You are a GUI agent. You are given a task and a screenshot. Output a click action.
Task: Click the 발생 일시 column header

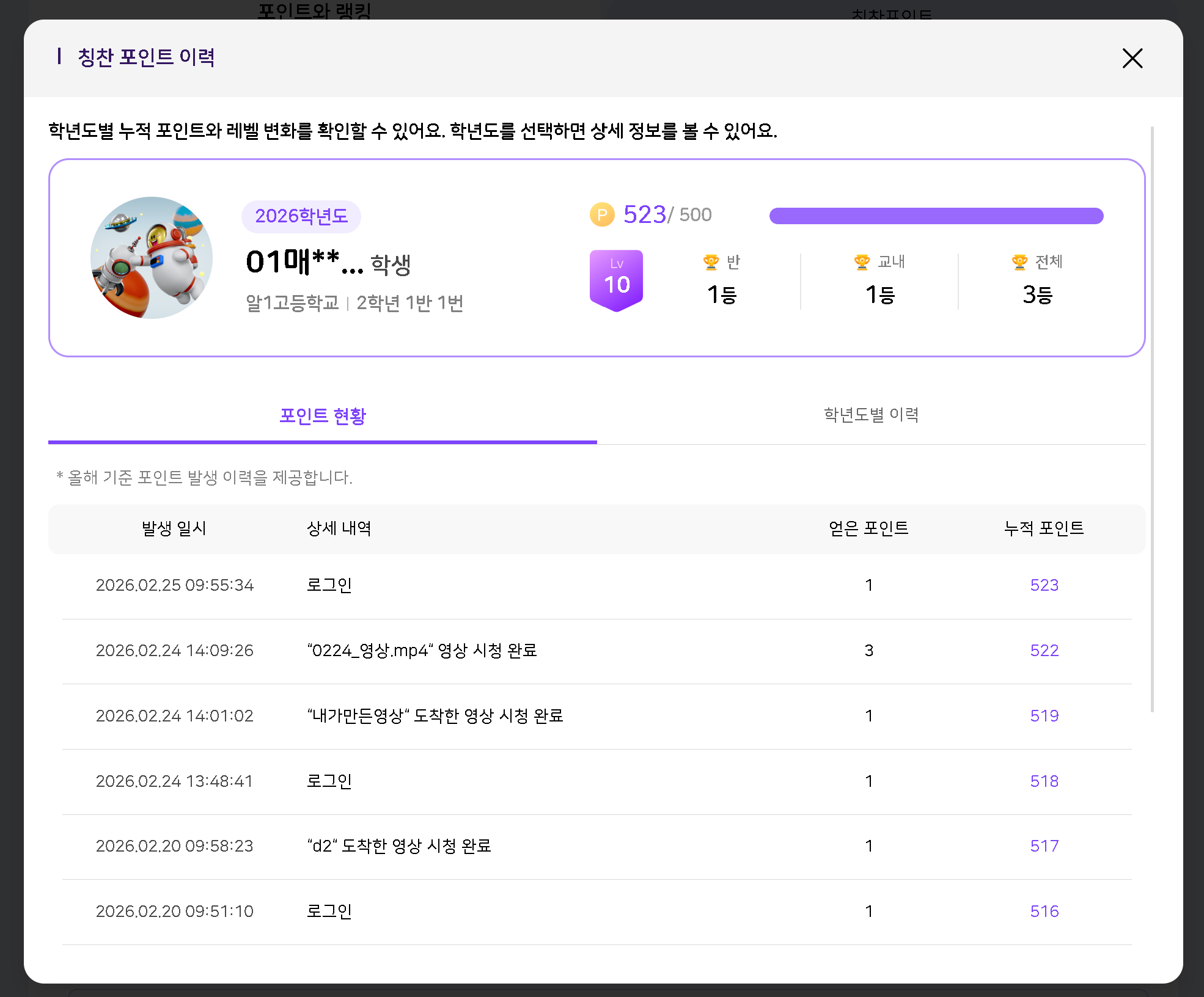pyautogui.click(x=174, y=528)
